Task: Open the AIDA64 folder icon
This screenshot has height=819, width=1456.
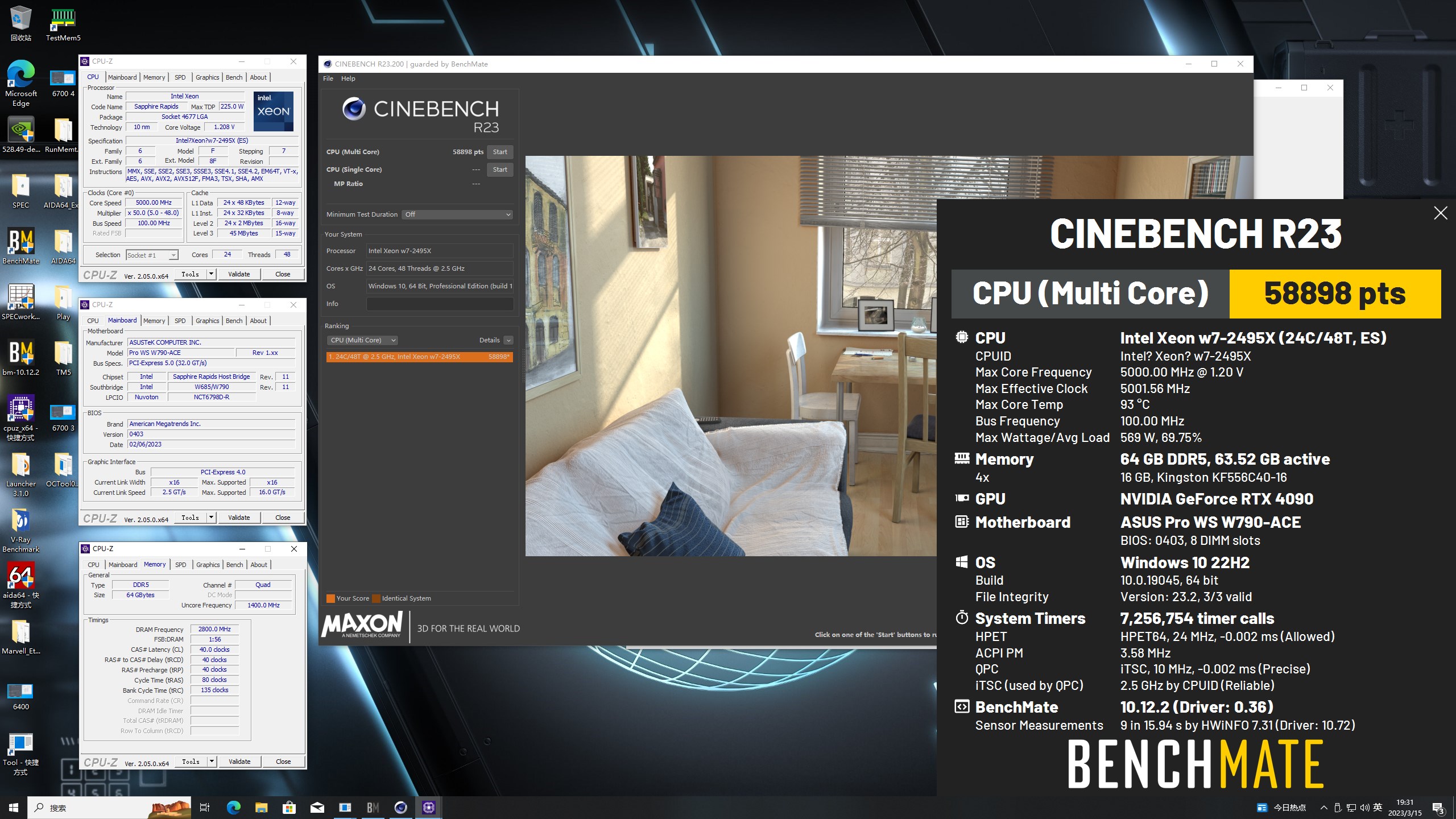Action: tap(63, 246)
